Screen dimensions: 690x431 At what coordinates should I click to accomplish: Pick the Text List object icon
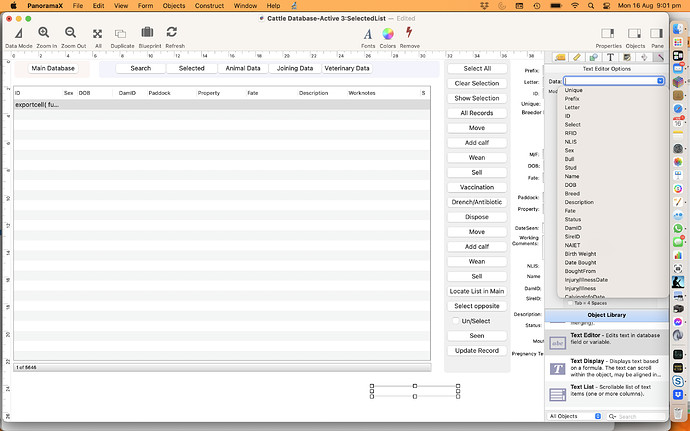558,394
